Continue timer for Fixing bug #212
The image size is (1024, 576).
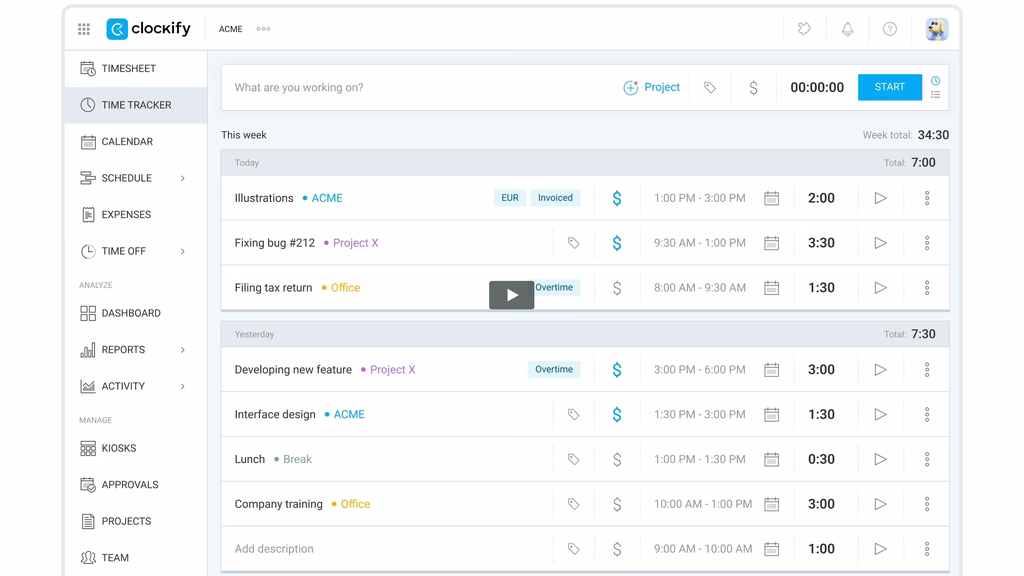coord(880,243)
